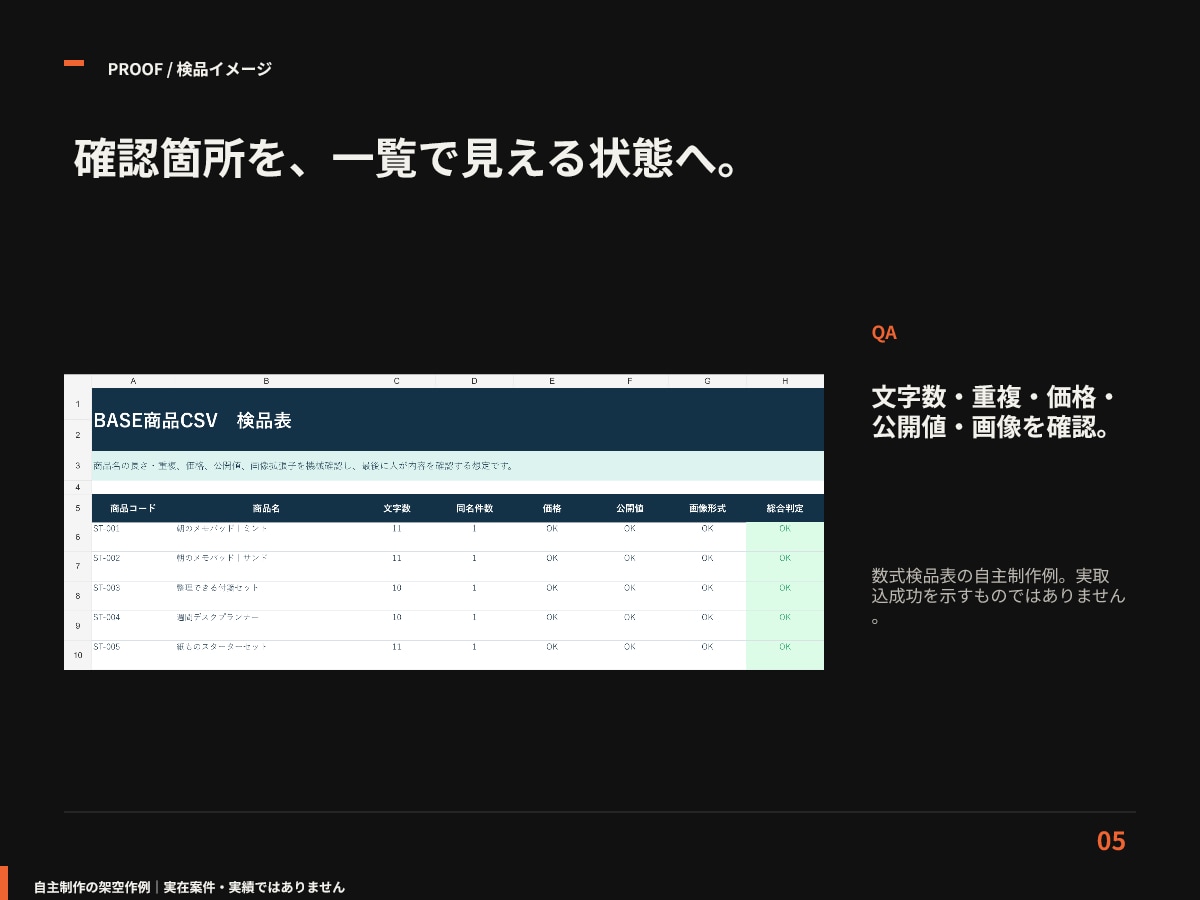Click the '価格' table header

pos(552,508)
